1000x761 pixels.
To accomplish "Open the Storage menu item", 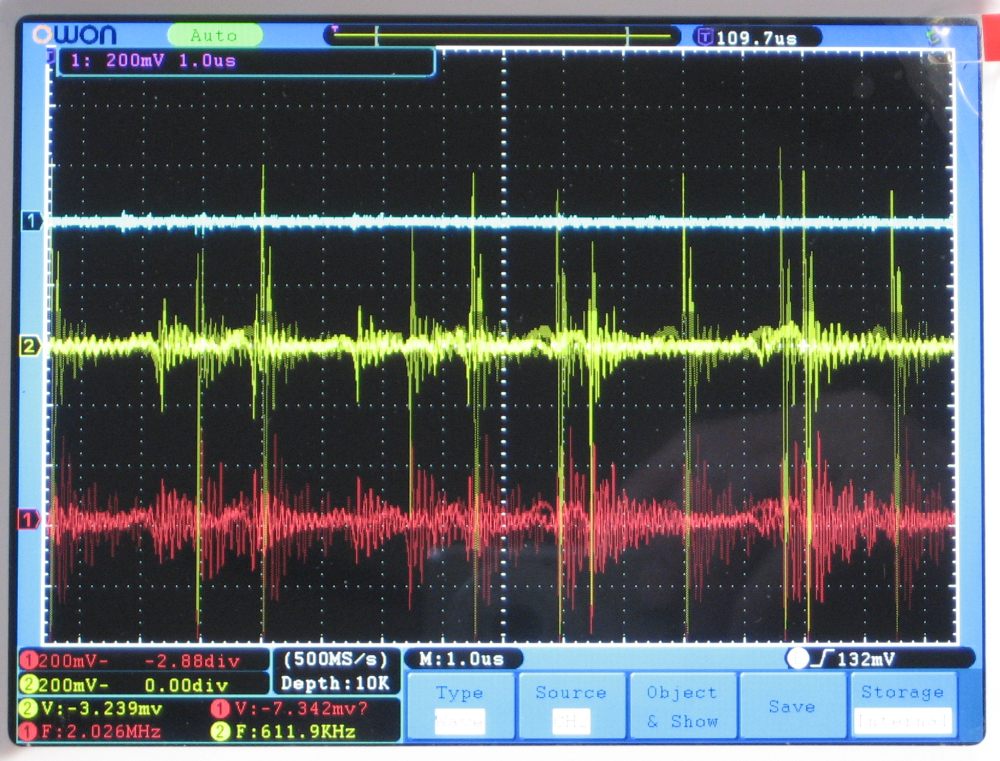I will 903,706.
